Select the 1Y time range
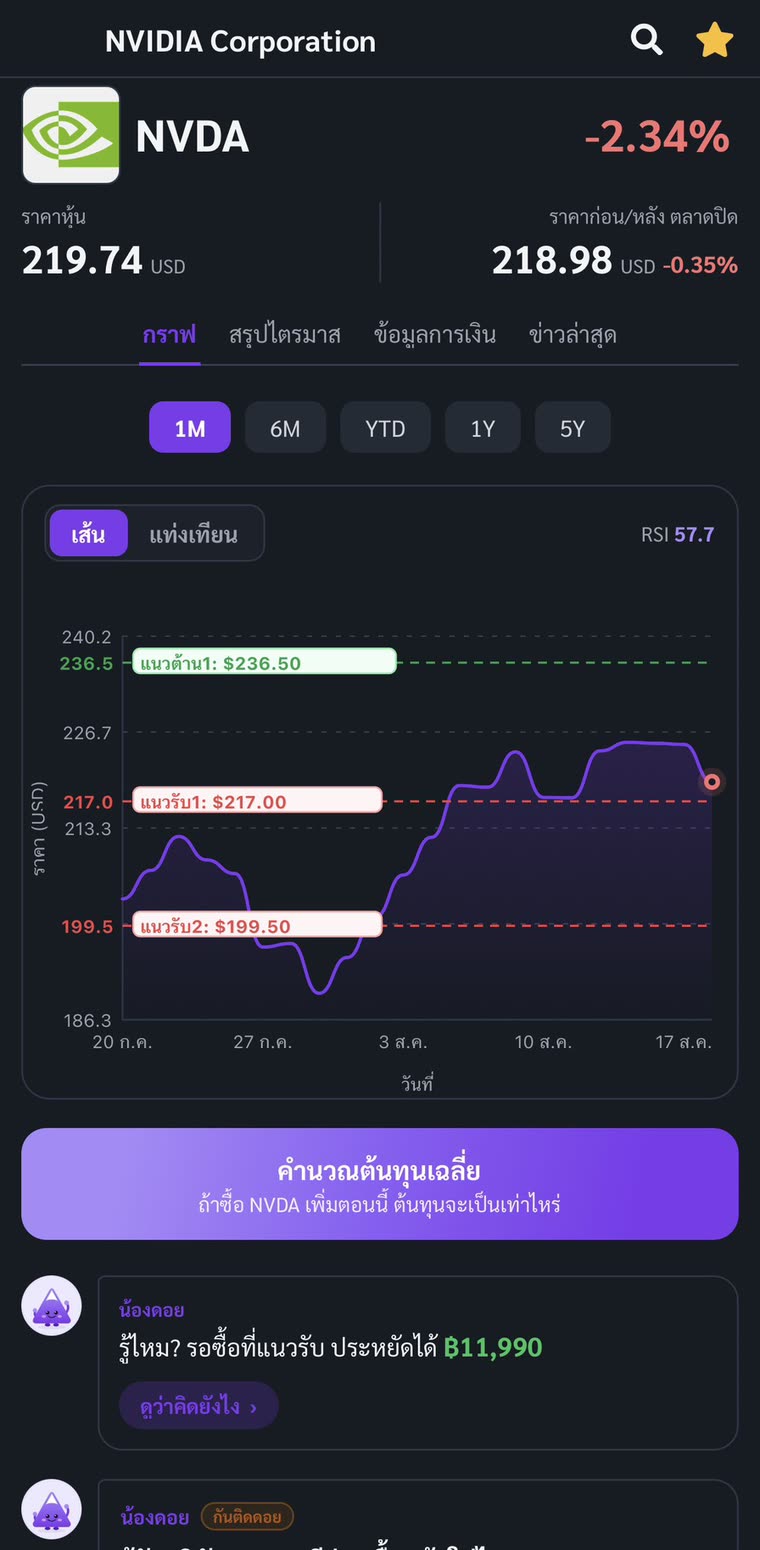 (x=483, y=428)
